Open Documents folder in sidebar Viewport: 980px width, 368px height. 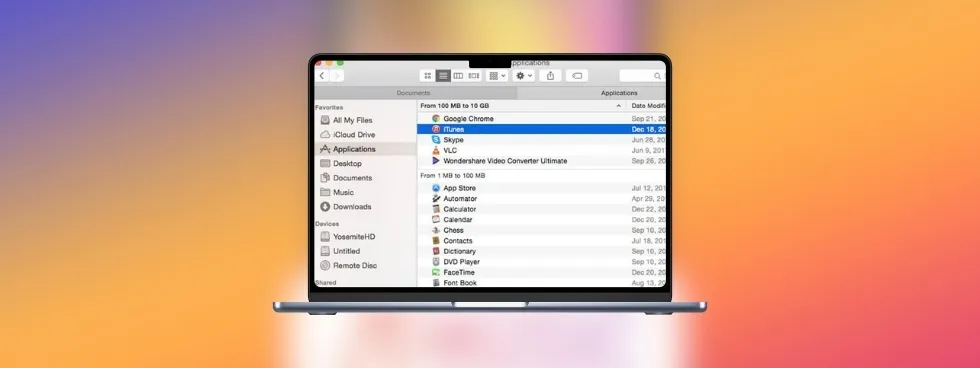tap(352, 177)
